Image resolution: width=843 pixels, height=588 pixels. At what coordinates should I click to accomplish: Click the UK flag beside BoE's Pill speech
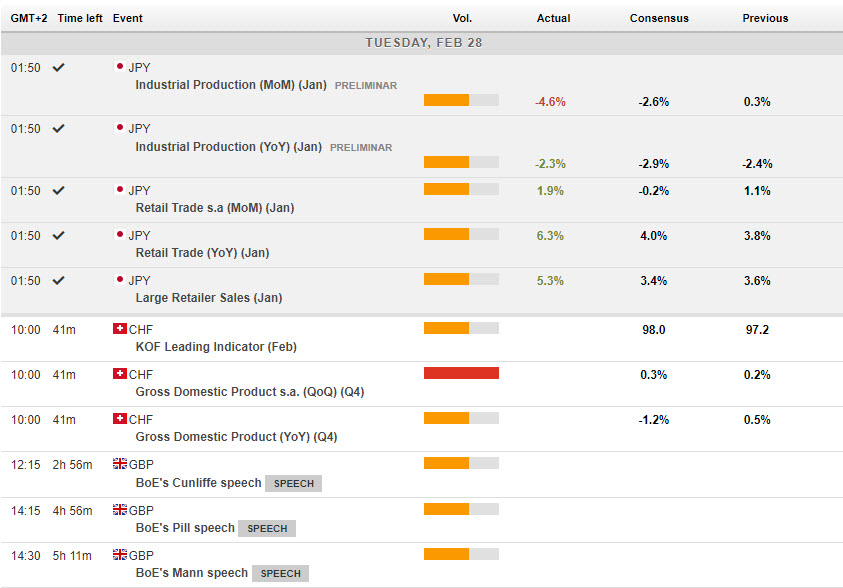point(120,509)
